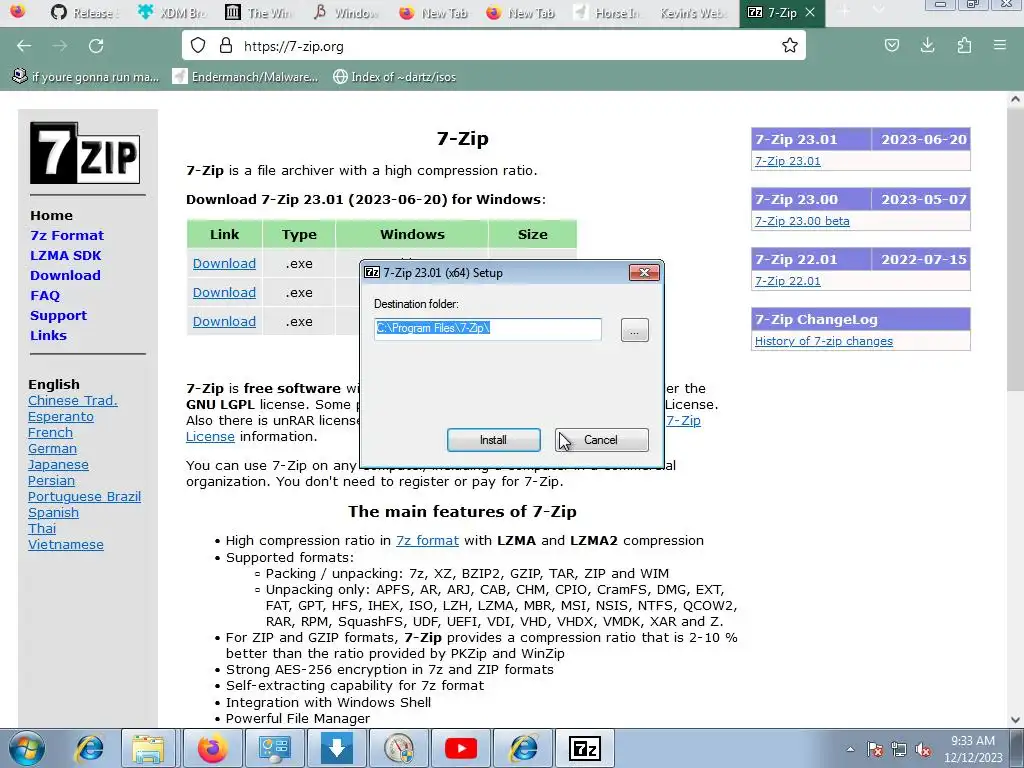
Task: Click the Install button in Setup
Action: point(493,440)
